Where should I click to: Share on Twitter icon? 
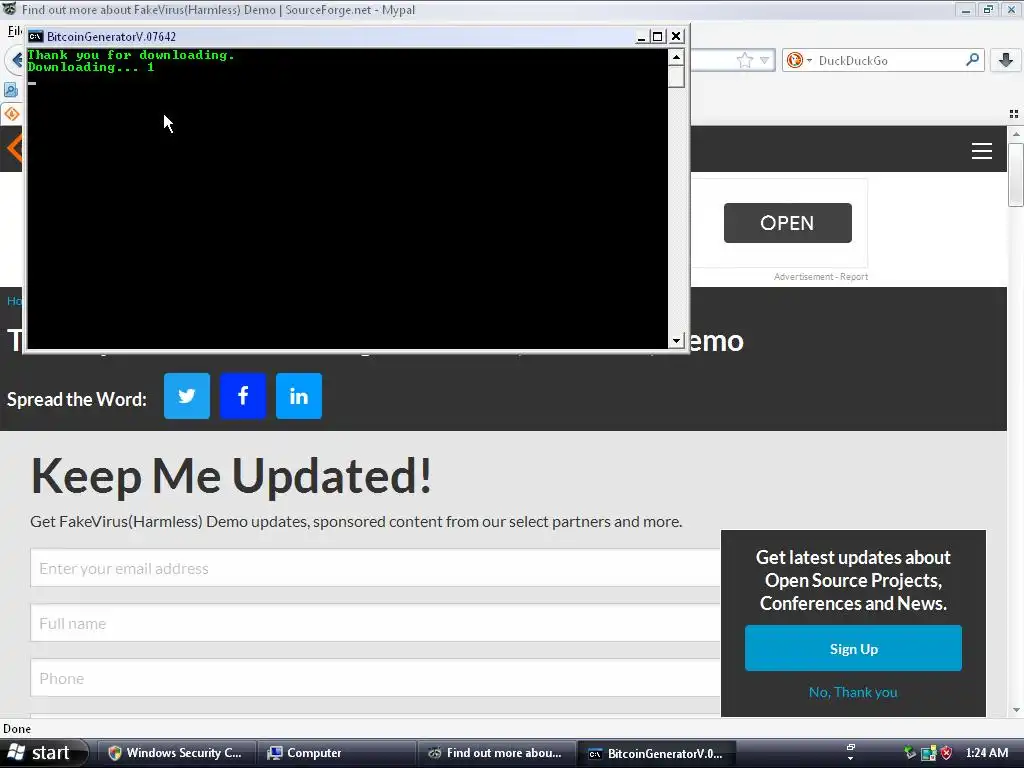187,396
